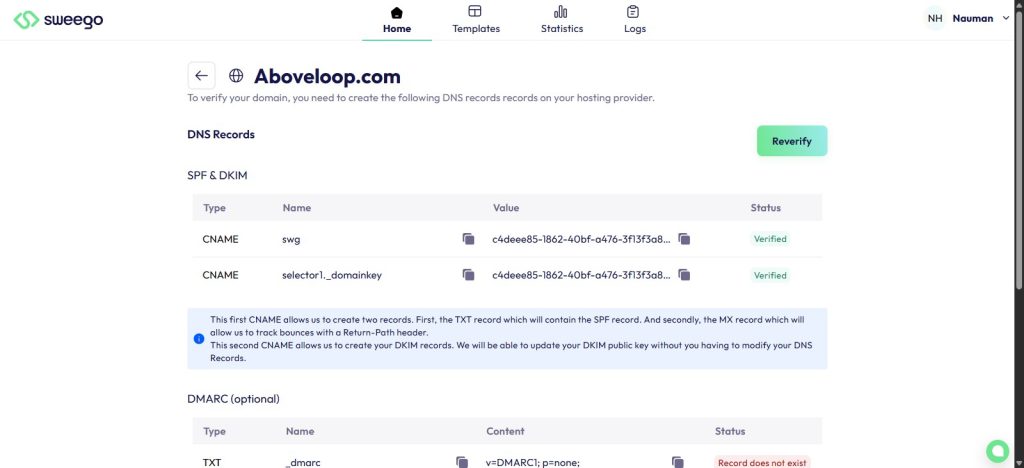Screen dimensions: 1024x468
Task: Open the Templates tab
Action: (x=476, y=20)
